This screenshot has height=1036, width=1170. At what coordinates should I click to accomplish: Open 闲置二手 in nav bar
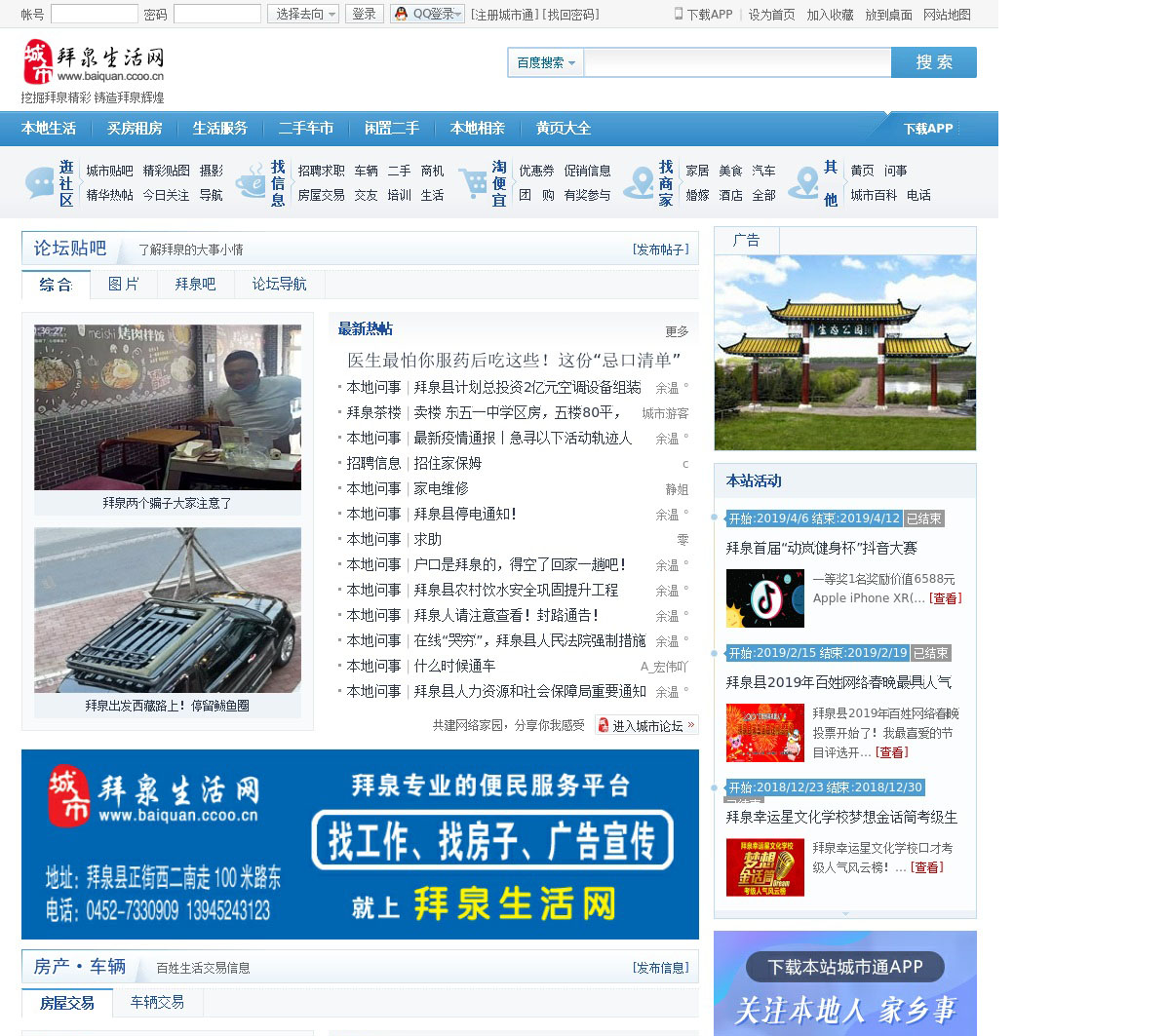[x=392, y=129]
